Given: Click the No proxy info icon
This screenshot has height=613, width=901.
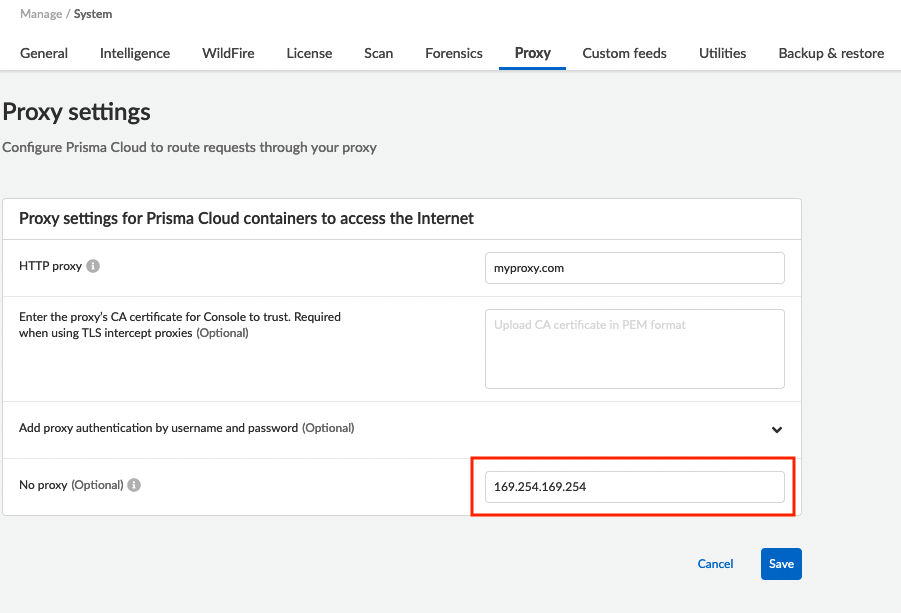Looking at the screenshot, I should click(x=134, y=485).
